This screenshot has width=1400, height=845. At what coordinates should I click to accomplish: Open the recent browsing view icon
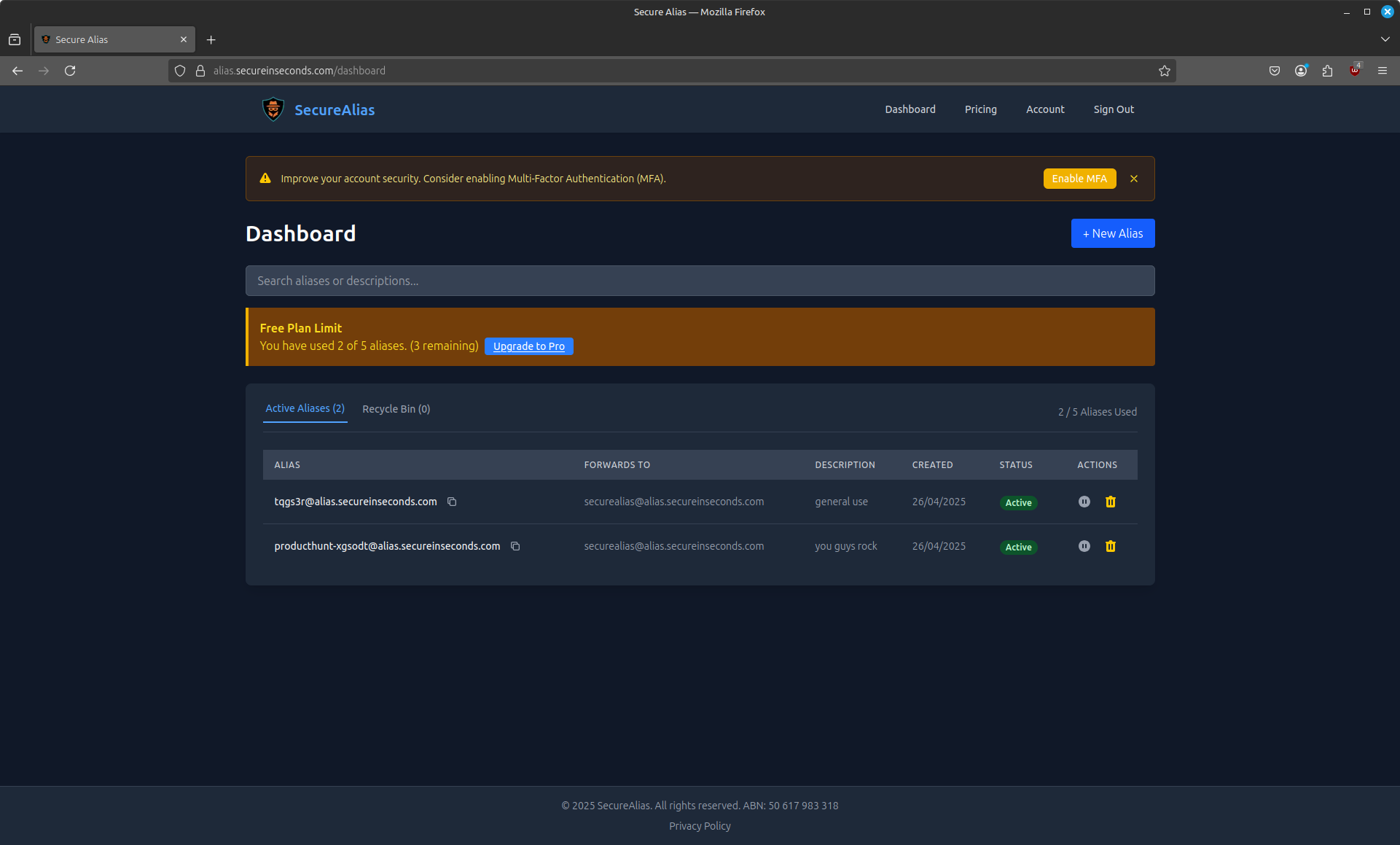[x=15, y=39]
